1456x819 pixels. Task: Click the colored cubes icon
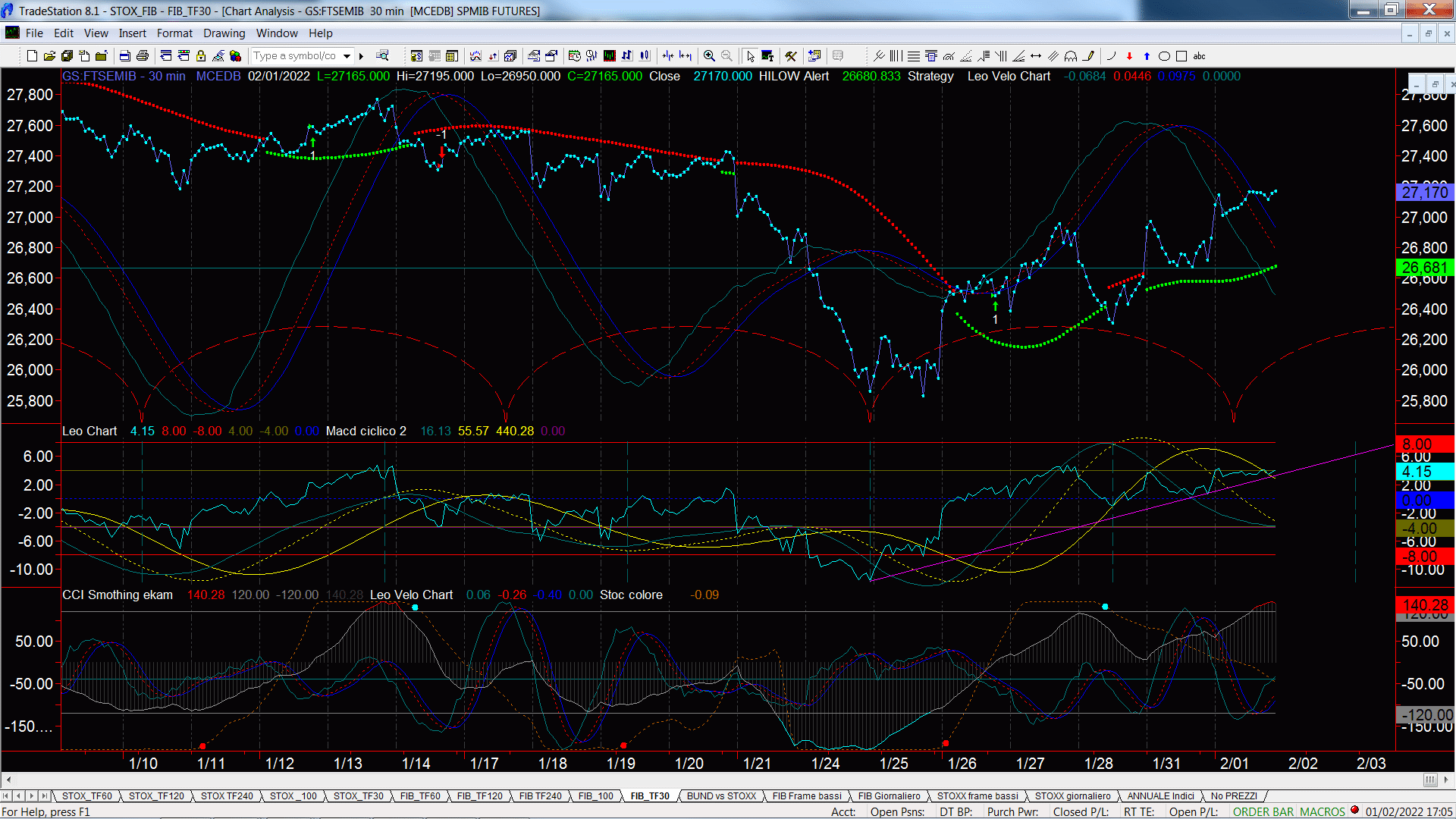[x=235, y=56]
